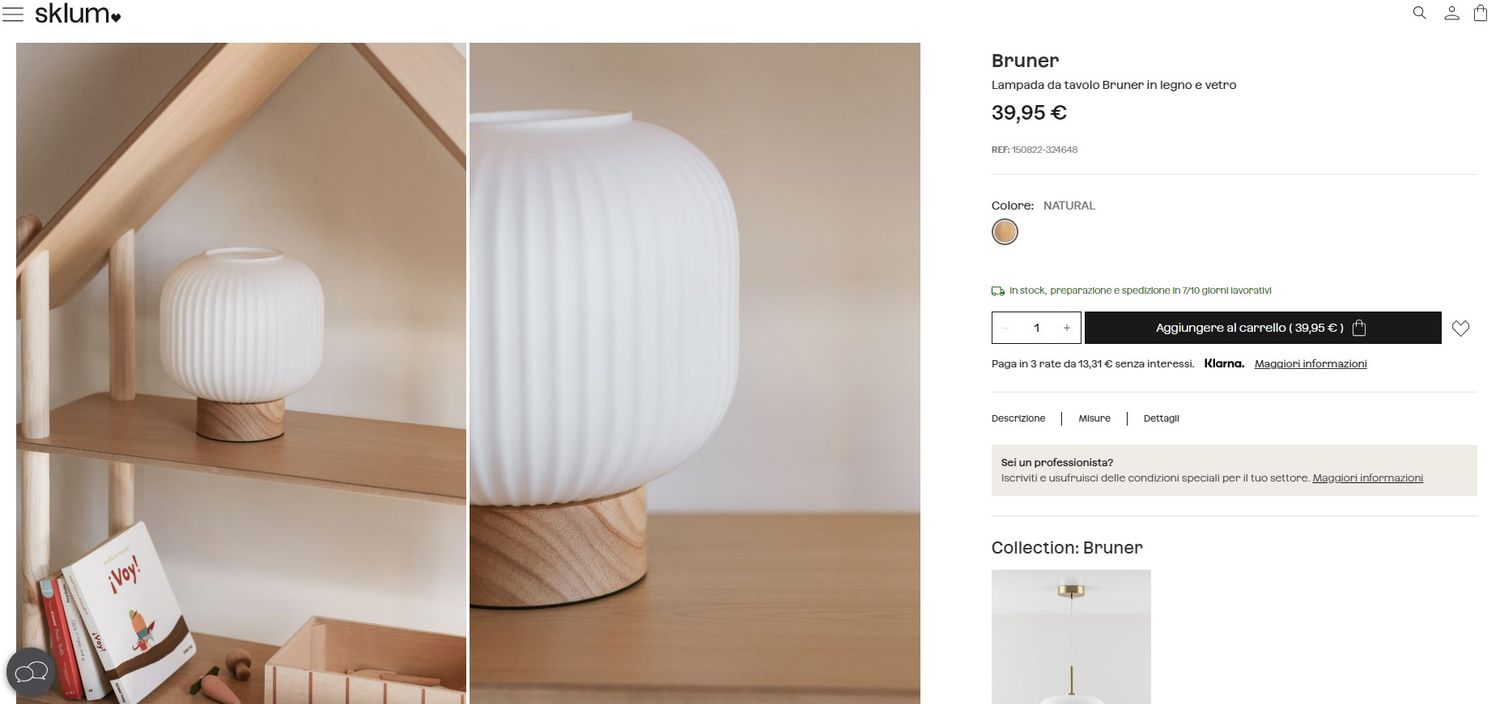Click Aggiungere al carrello button
This screenshot has height=704, width=1500.
[1263, 328]
